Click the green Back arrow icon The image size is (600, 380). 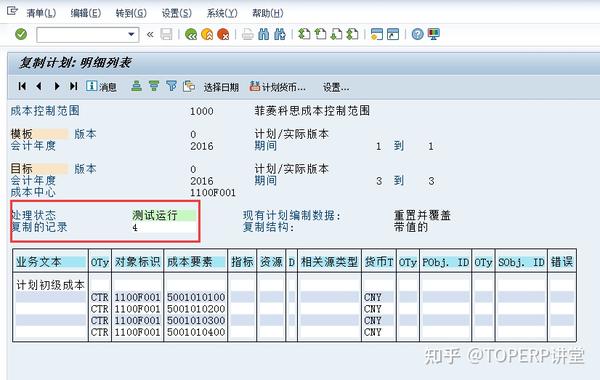(191, 34)
